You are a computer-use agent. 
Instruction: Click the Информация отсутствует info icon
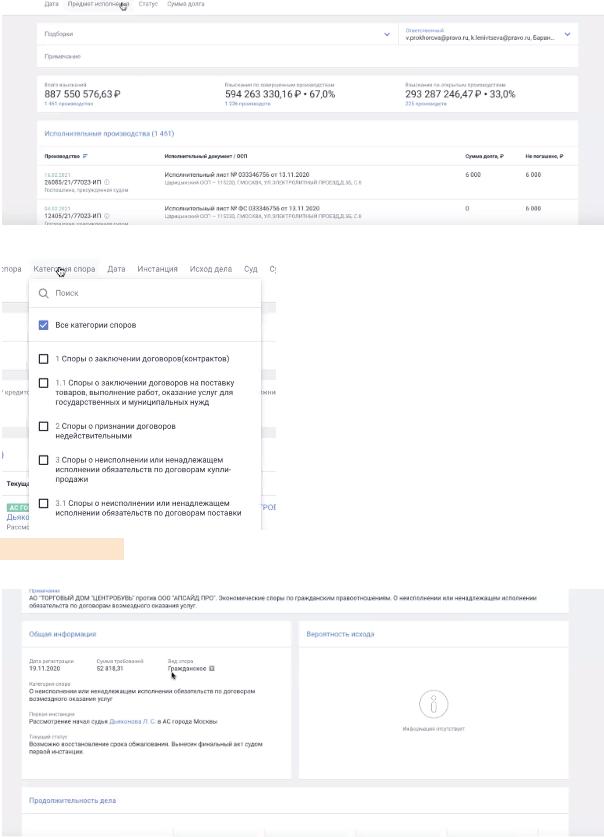[433, 705]
